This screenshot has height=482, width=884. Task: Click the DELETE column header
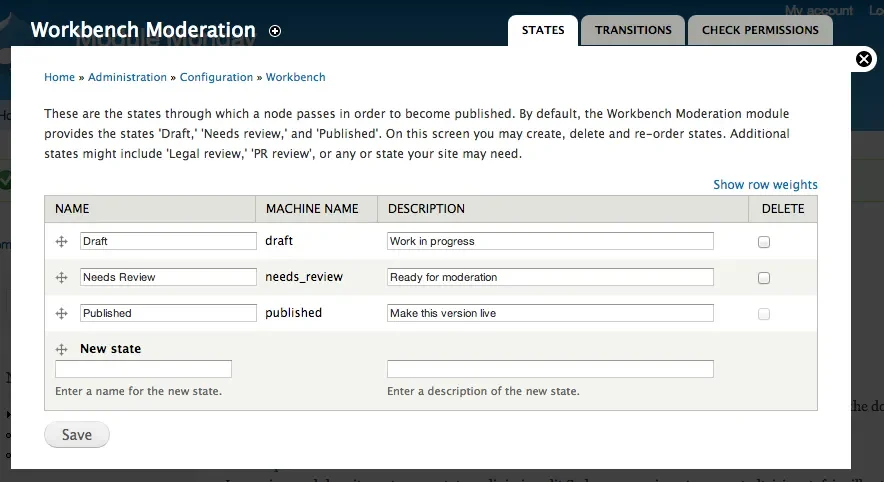click(x=783, y=209)
